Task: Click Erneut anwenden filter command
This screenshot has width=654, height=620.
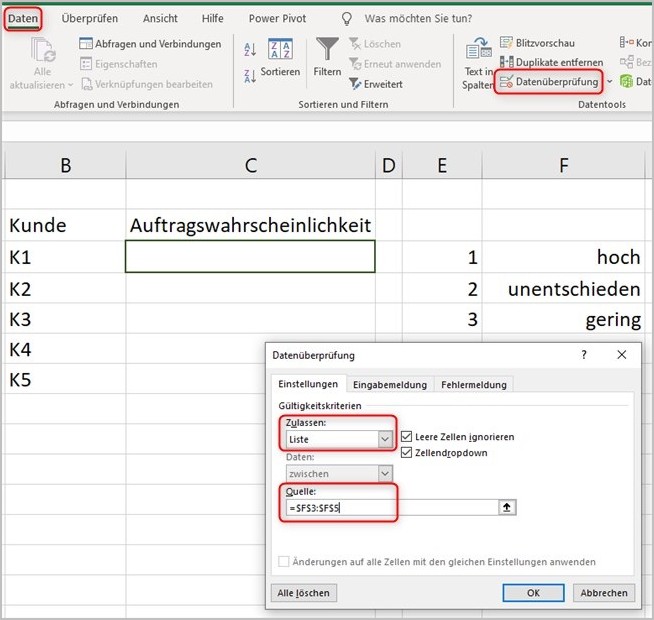Action: 395,64
